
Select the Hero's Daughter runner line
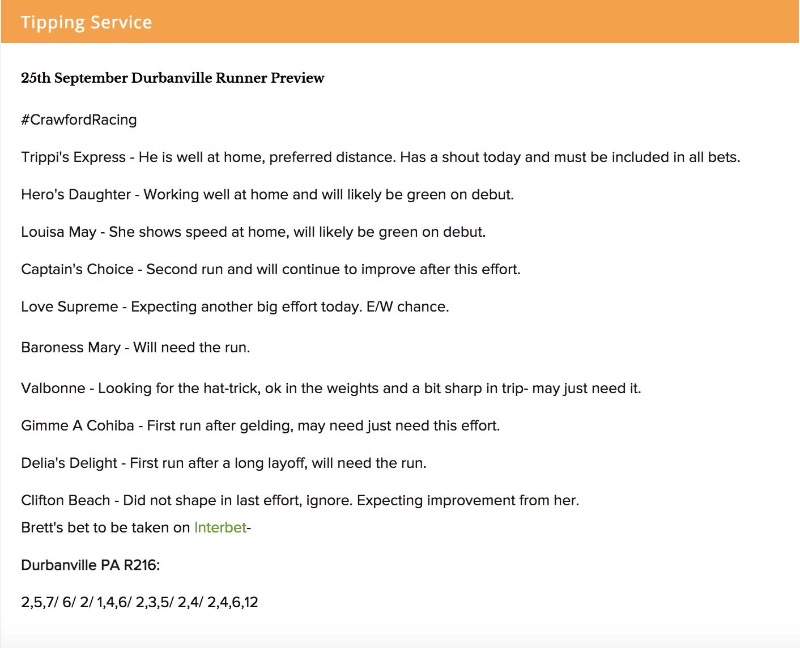tap(267, 195)
